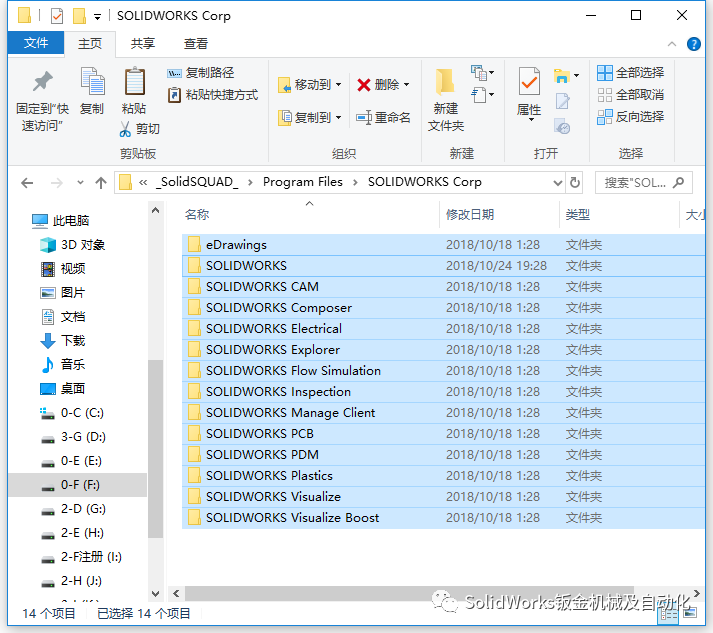The width and height of the screenshot is (713, 633).
Task: Open the 文件 (File) menu
Action: point(36,43)
